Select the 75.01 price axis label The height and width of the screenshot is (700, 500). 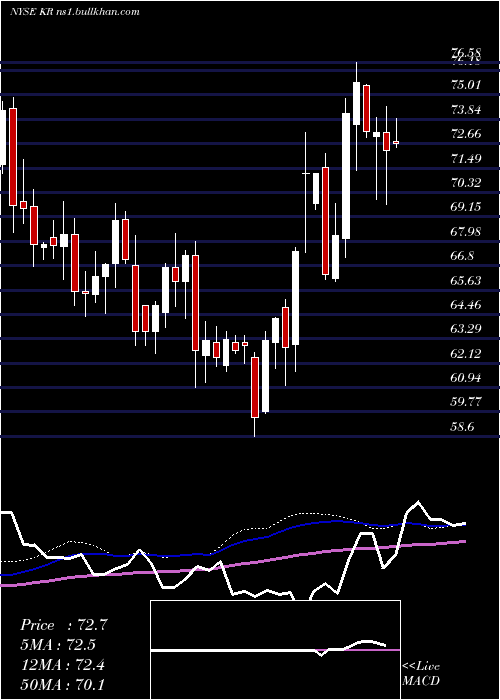pyautogui.click(x=466, y=85)
